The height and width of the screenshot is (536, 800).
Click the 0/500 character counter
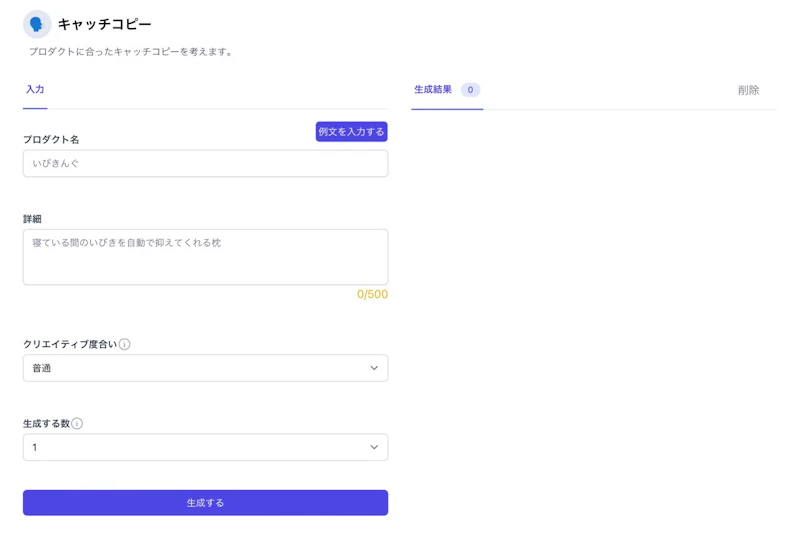coord(372,295)
